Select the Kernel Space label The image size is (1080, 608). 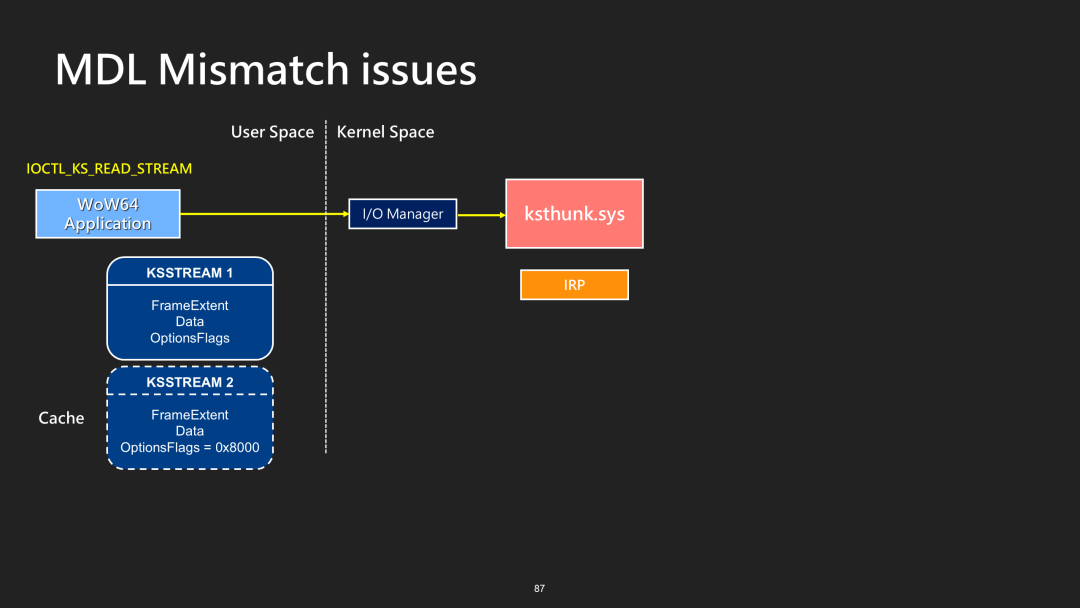click(385, 132)
